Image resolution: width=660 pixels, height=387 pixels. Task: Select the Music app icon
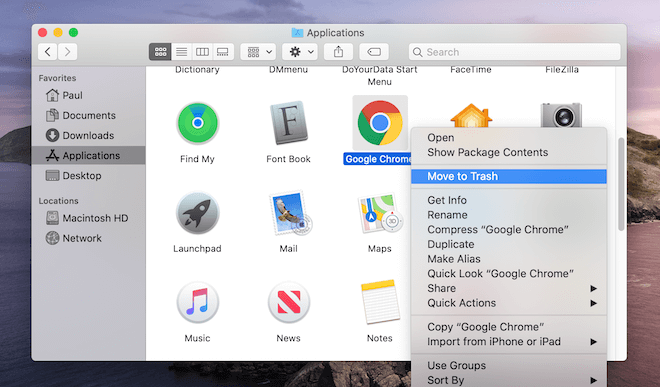tap(197, 302)
